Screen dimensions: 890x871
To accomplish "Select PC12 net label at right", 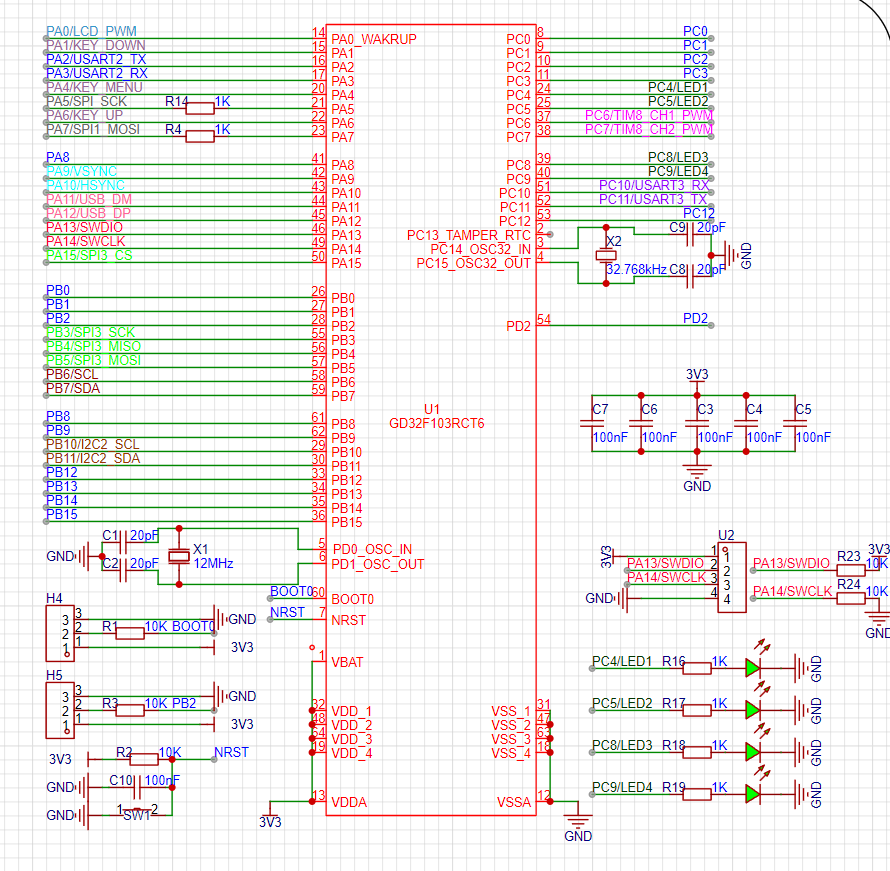I will pos(699,213).
